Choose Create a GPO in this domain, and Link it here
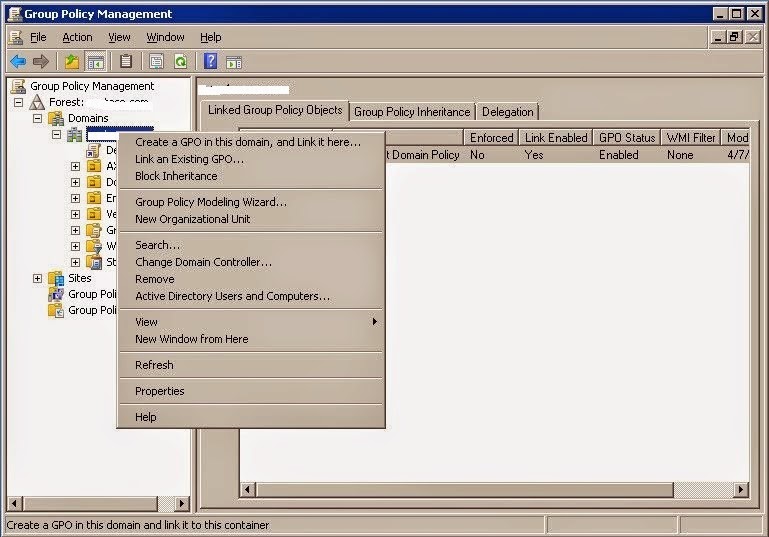 coord(251,142)
